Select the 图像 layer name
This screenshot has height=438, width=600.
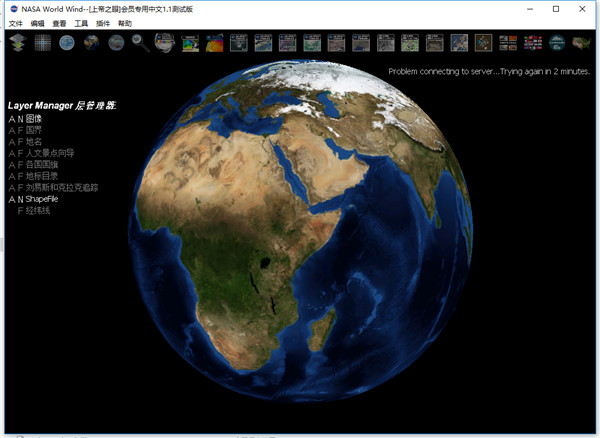(34, 119)
